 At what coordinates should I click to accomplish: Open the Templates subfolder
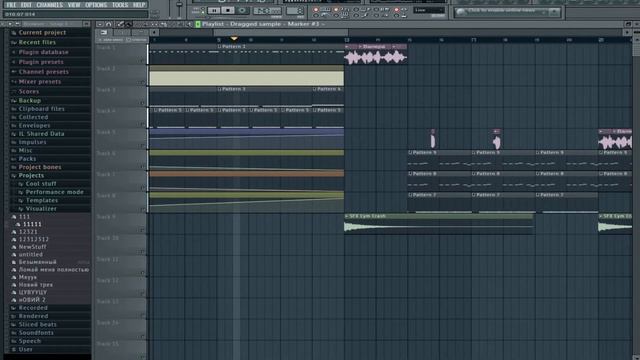click(42, 200)
